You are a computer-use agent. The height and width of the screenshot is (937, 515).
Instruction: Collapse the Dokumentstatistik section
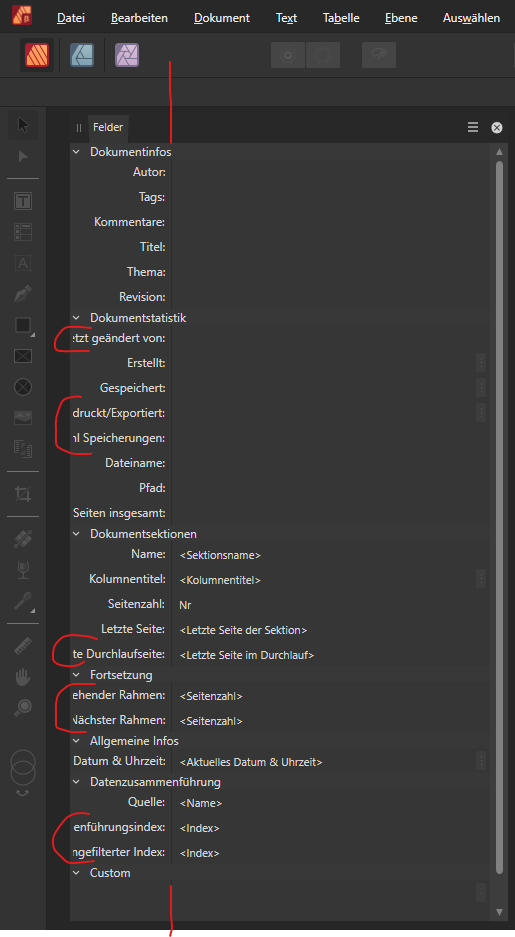(76, 318)
